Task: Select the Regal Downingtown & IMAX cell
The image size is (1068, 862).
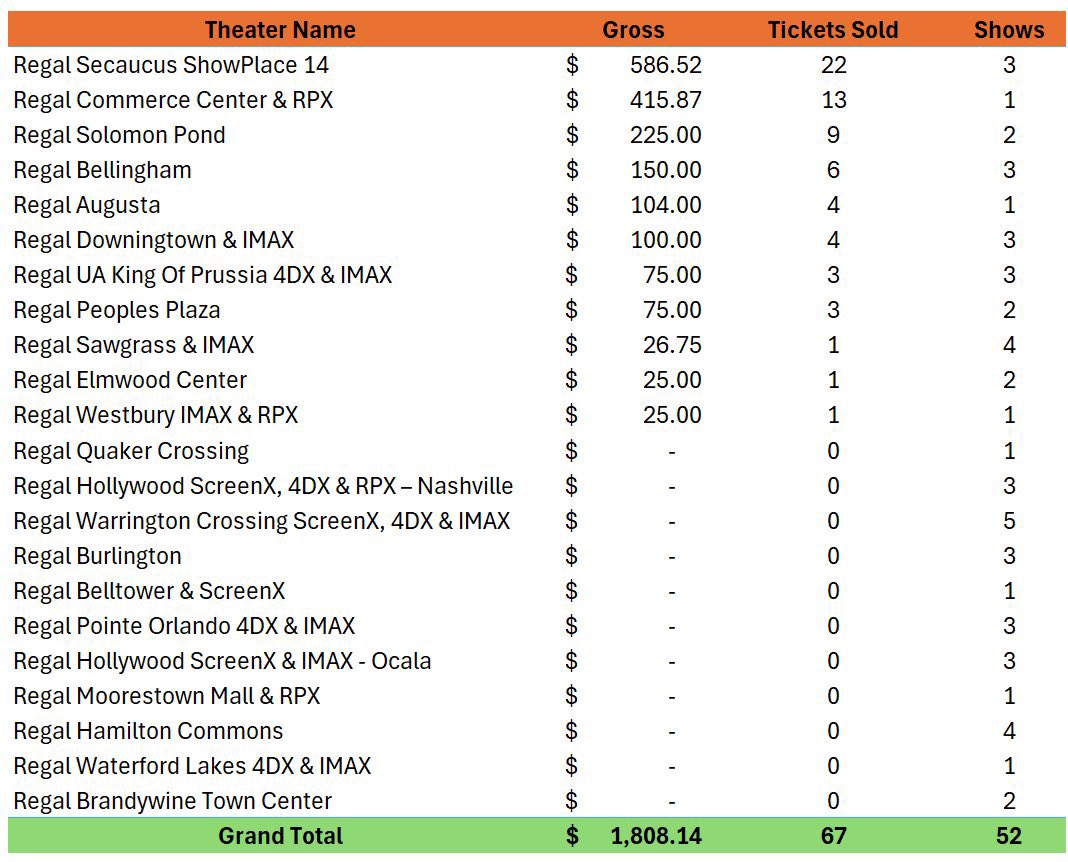Action: coord(153,240)
